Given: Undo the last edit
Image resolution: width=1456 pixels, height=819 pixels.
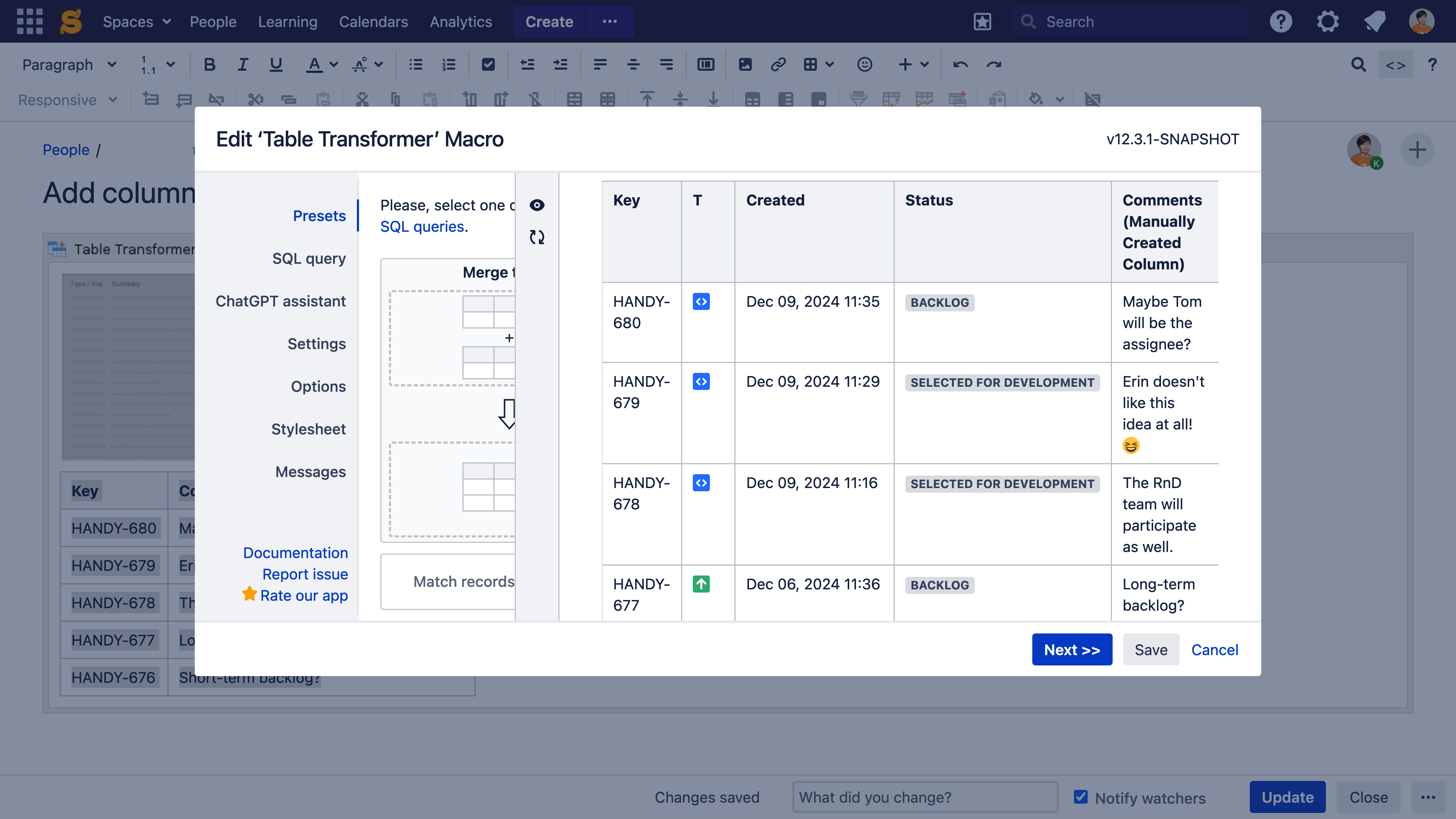Looking at the screenshot, I should point(960,64).
